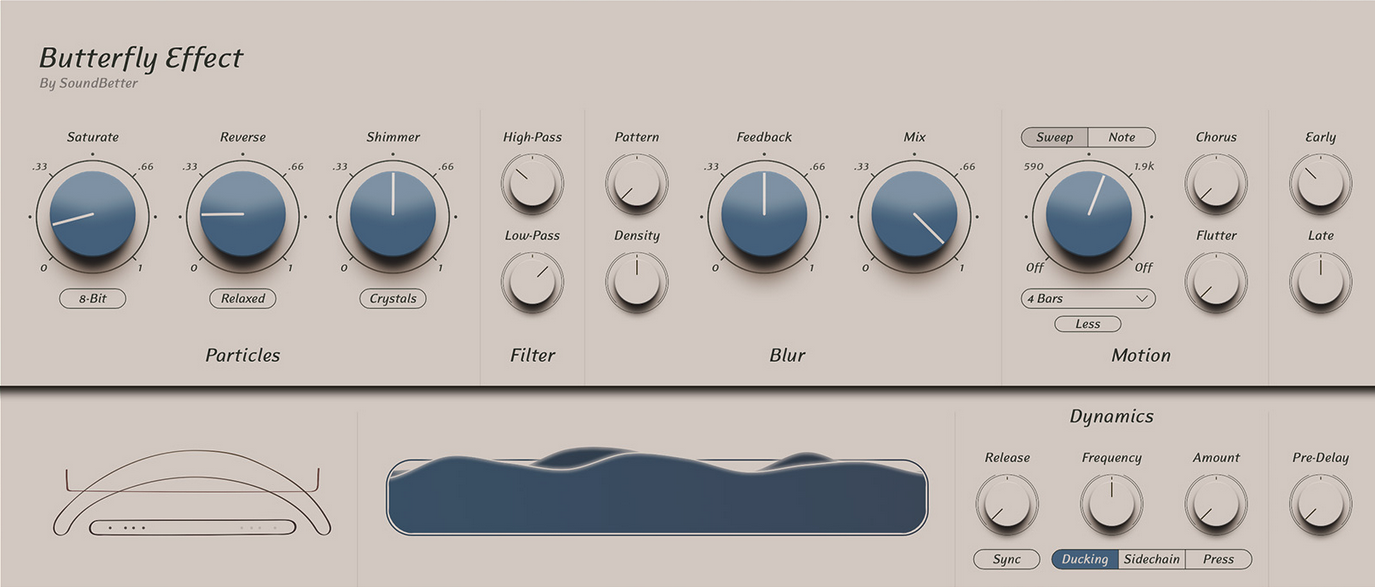Click the Less button in Motion
The width and height of the screenshot is (1375, 587).
(x=1088, y=324)
